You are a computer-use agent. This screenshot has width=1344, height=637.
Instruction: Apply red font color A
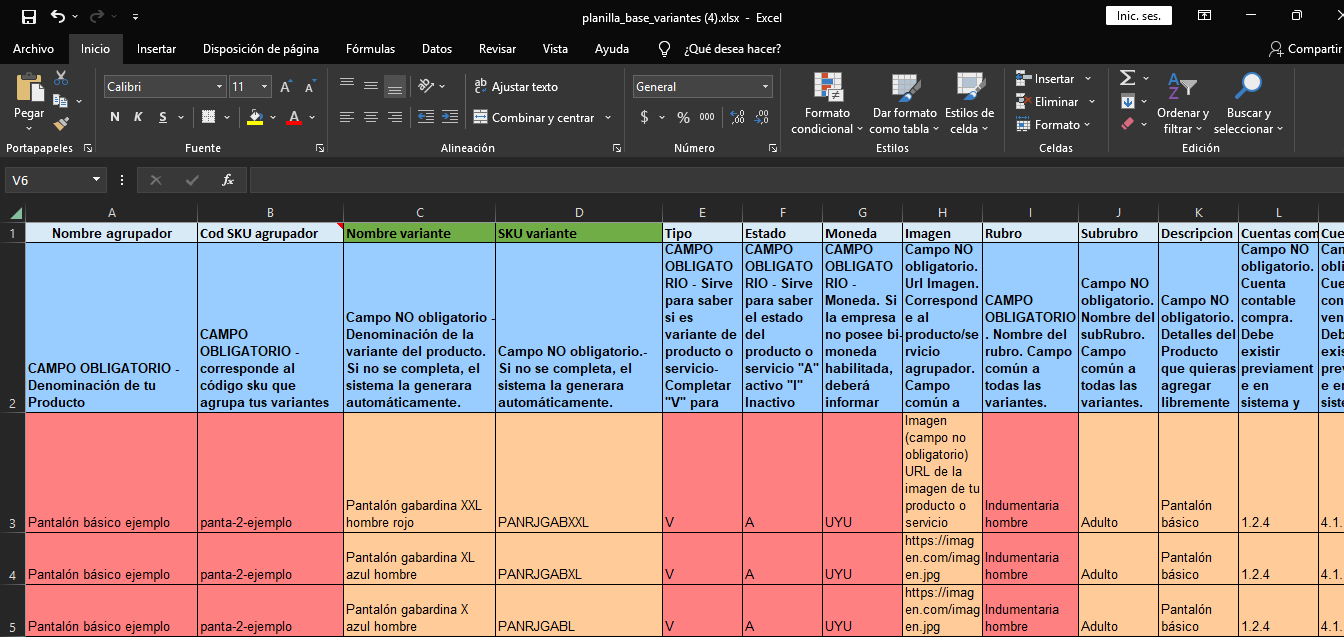point(294,117)
